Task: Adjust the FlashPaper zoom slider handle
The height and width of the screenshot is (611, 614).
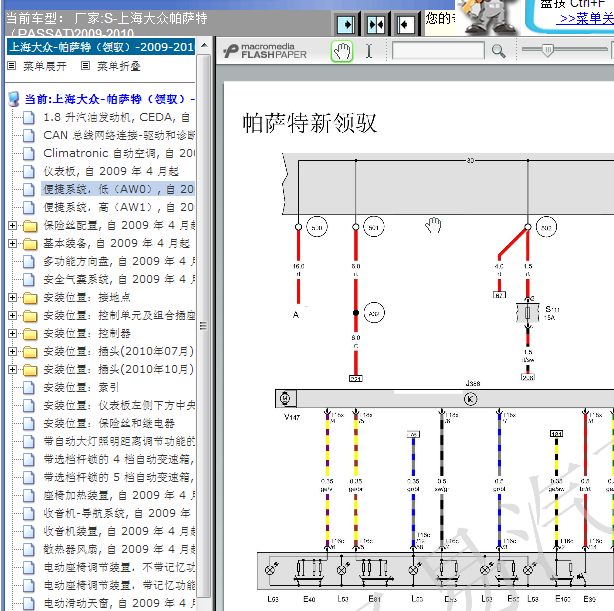Action: [x=547, y=50]
